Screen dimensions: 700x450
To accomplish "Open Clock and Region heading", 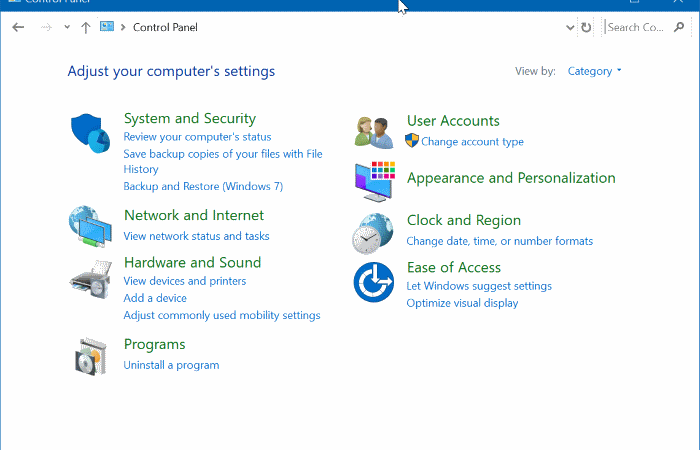I will coord(464,221).
